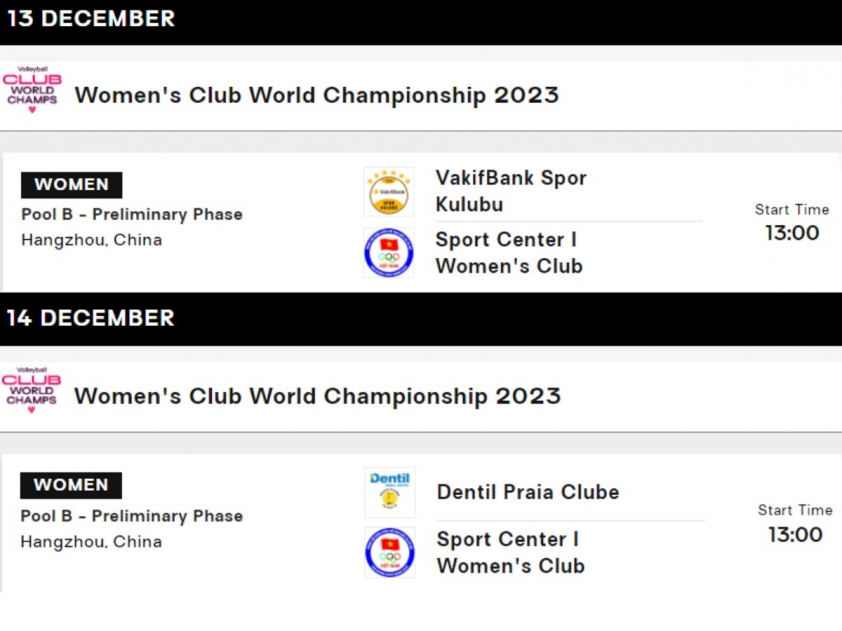
Task: Click the Sport Center I crest in the 14 December match
Action: (390, 553)
